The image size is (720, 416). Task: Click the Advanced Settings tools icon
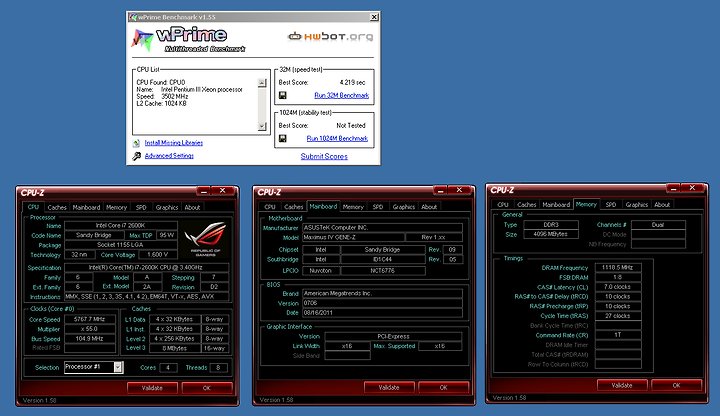pos(136,156)
